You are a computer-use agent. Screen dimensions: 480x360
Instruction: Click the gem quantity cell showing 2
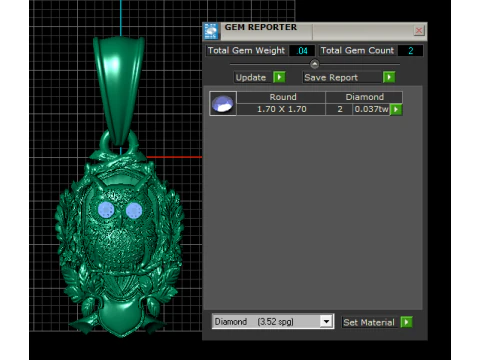340,109
